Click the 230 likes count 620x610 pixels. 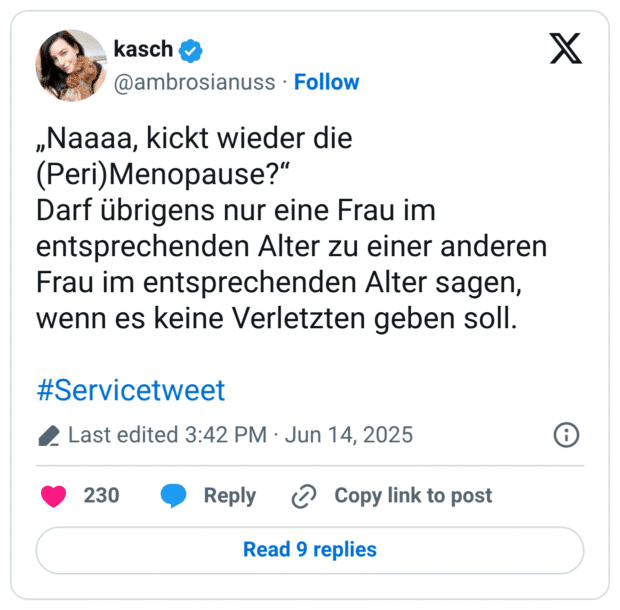[101, 495]
